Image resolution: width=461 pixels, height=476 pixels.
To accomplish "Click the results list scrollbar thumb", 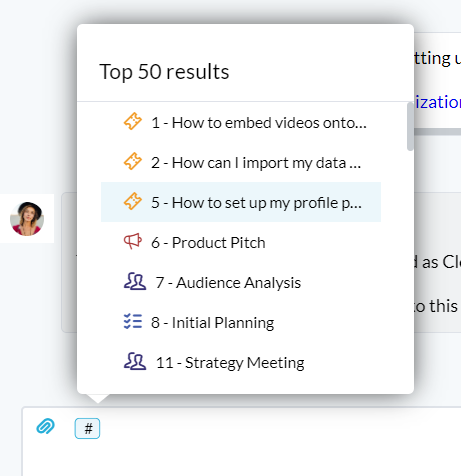I will [410, 127].
